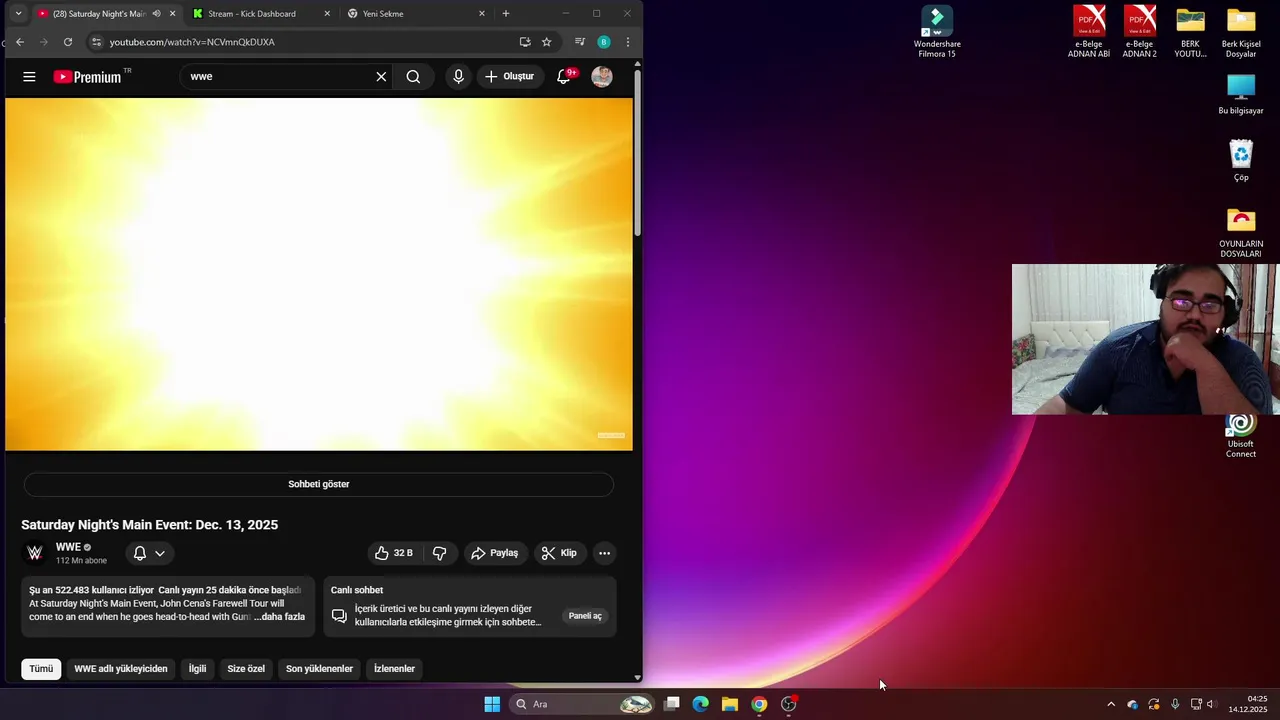Open Wondershare Filmora 15 desktop shortcut

coord(937,32)
